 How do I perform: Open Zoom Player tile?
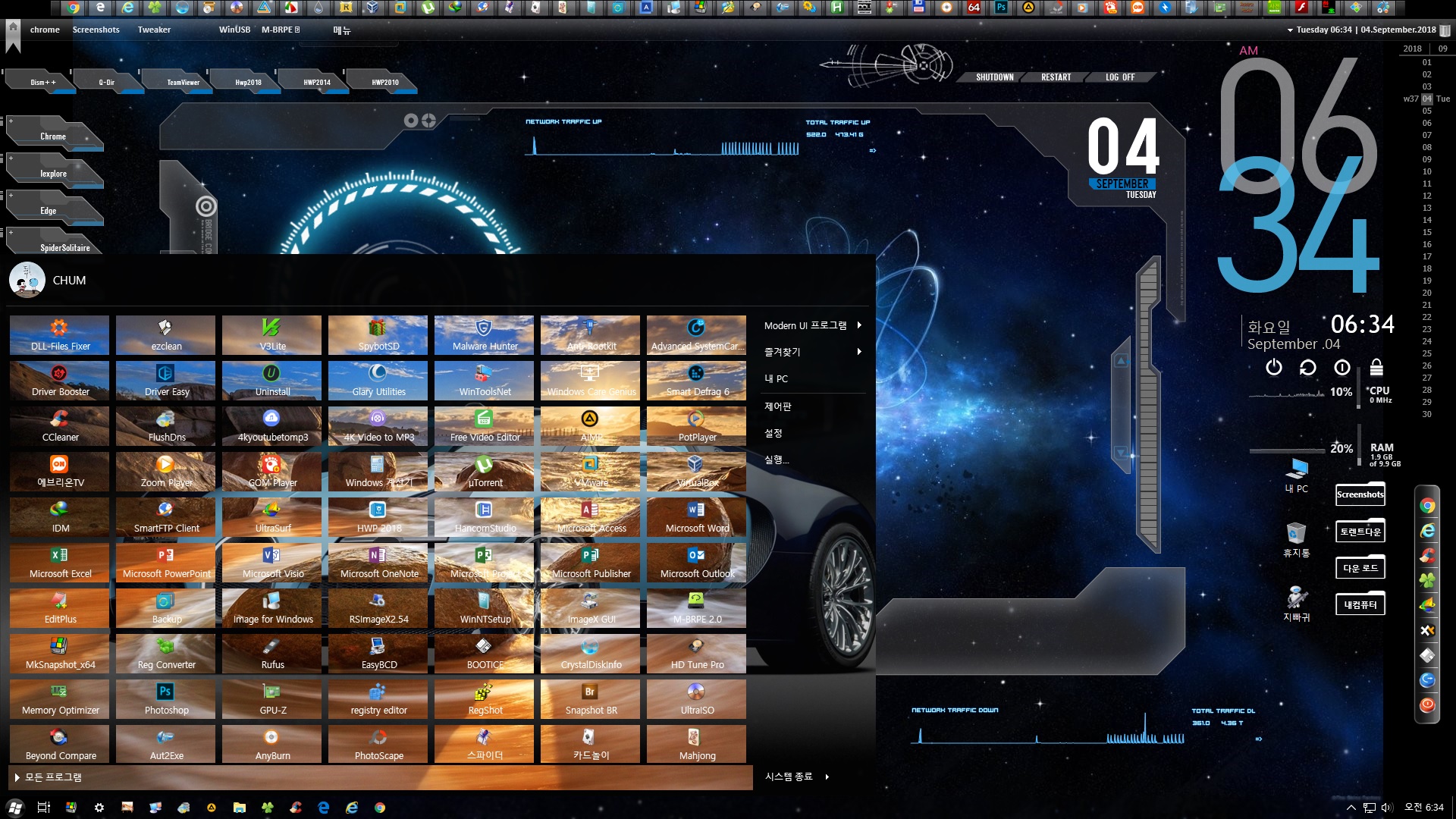tap(166, 472)
